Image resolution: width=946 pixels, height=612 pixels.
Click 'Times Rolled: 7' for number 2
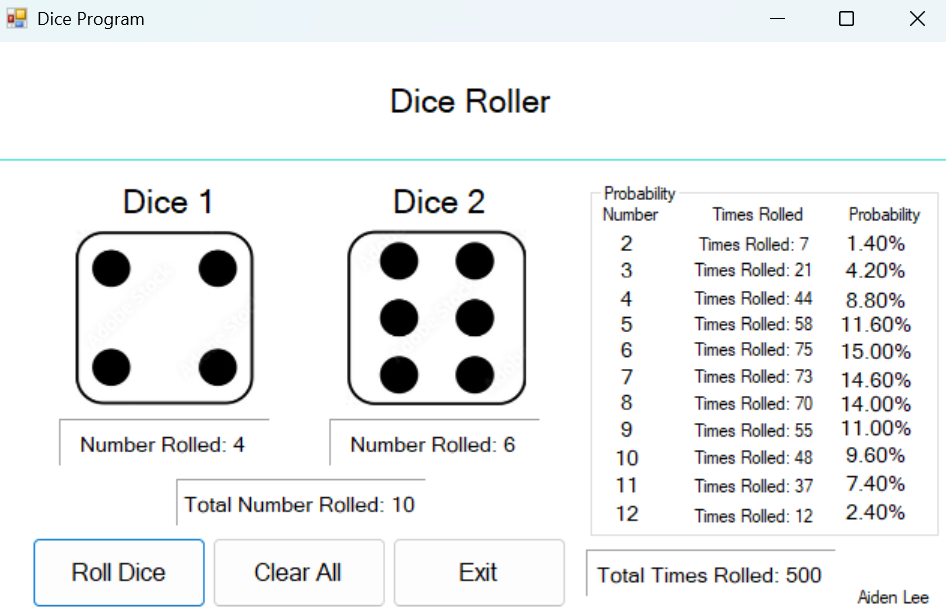coord(754,244)
